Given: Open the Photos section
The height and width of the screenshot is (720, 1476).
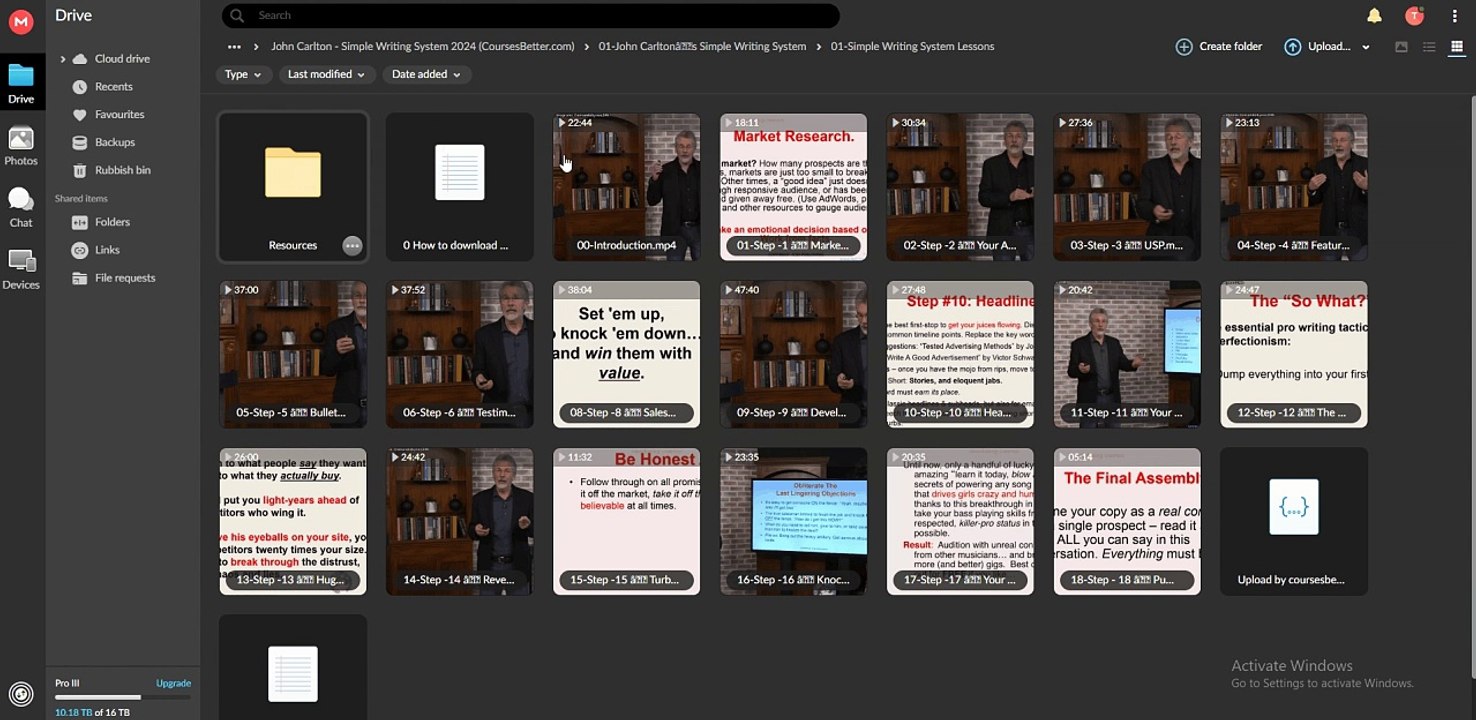Looking at the screenshot, I should (21, 146).
